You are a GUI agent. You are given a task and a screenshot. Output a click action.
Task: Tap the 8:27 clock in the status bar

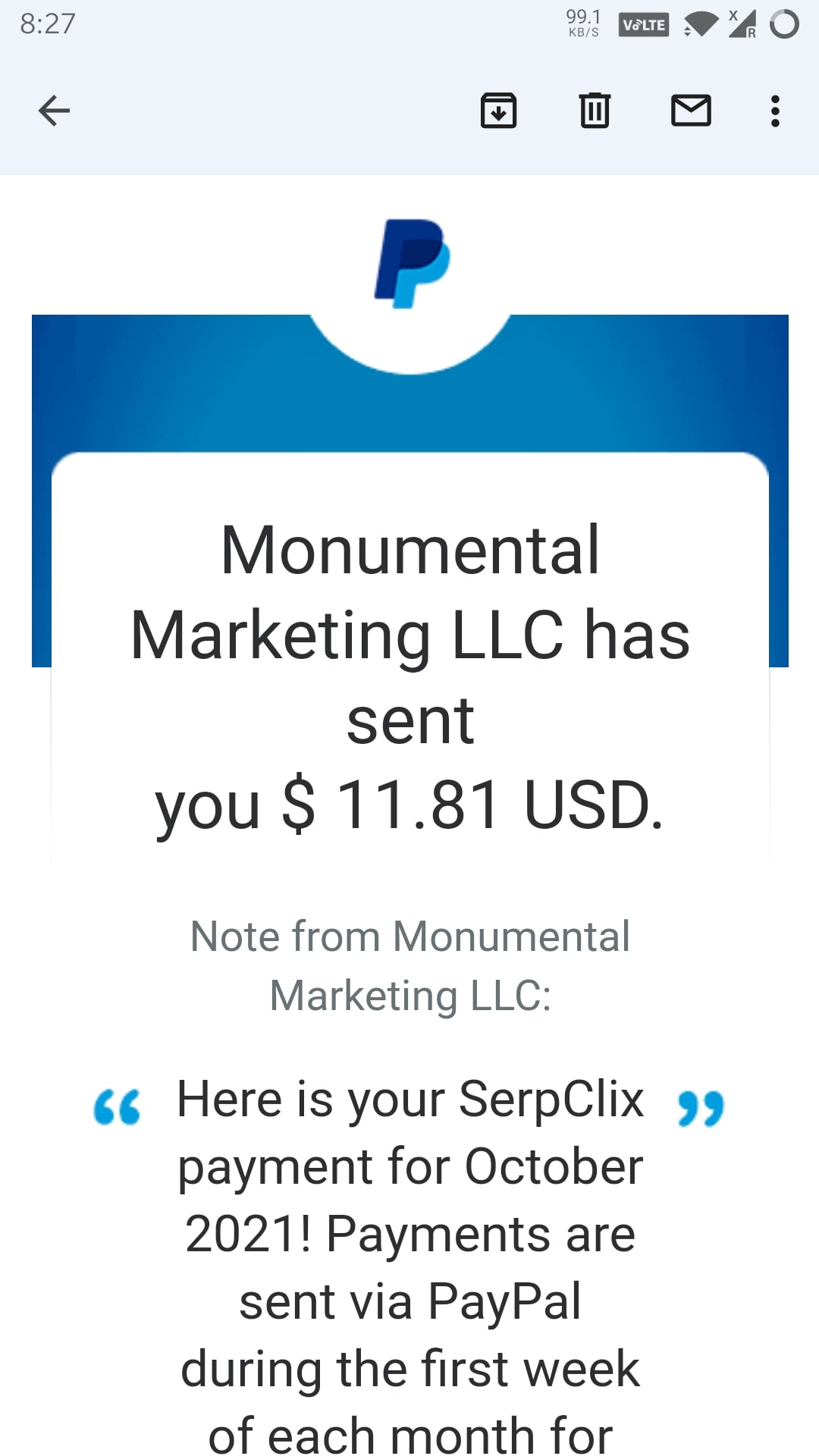48,24
